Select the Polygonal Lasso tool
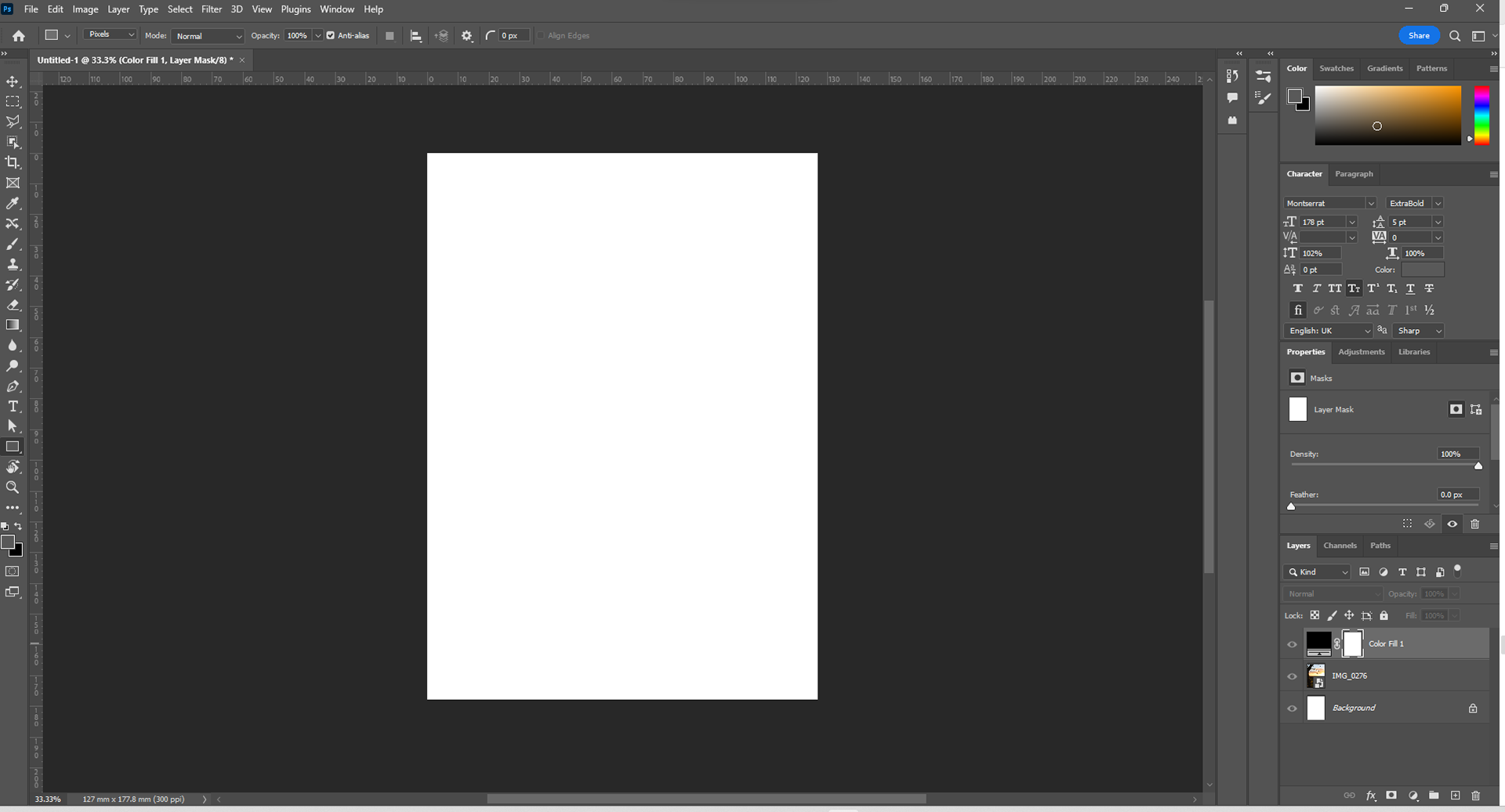This screenshot has height=812, width=1505. [13, 122]
